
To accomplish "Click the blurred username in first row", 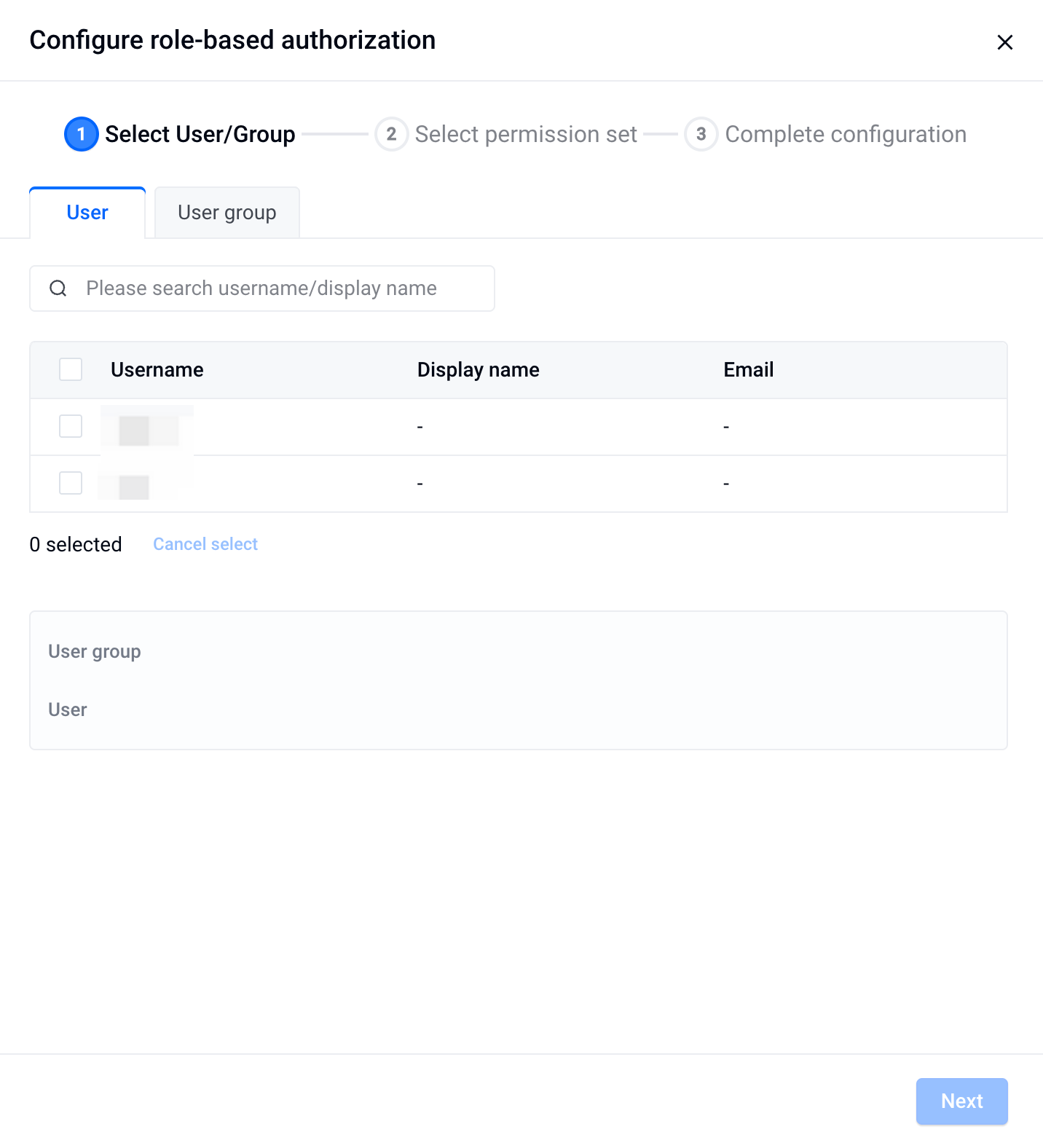I will (x=147, y=428).
